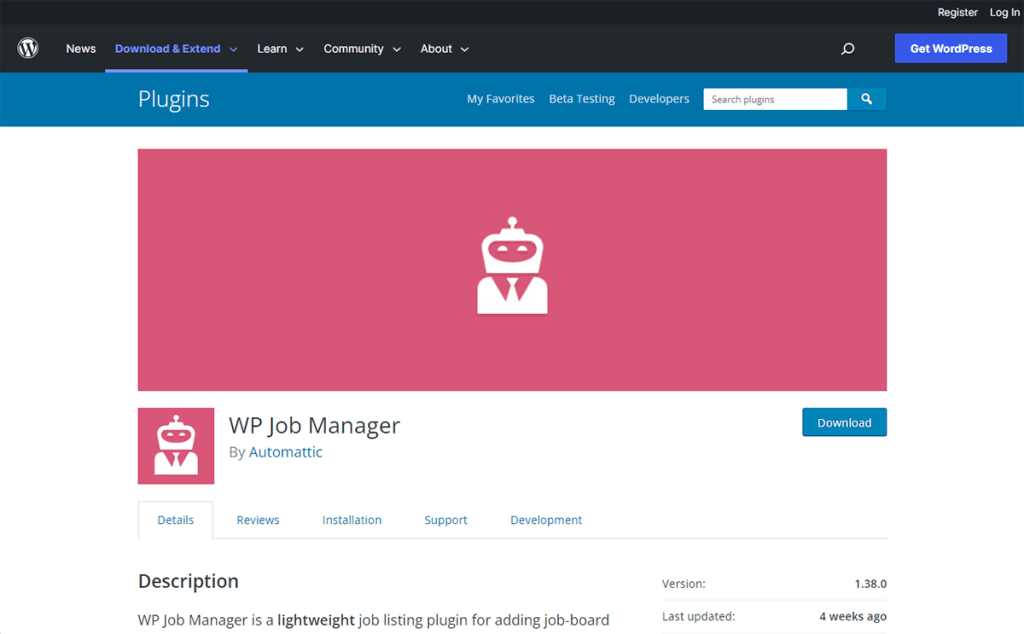The height and width of the screenshot is (634, 1024).
Task: Submit plugin search with magnifier button
Action: click(867, 99)
